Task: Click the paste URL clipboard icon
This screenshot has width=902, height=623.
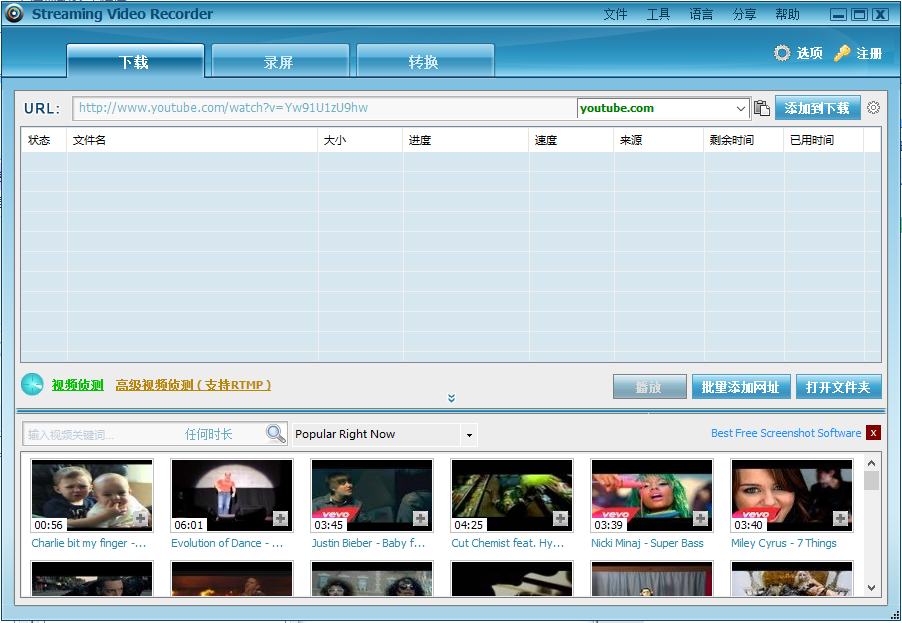Action: click(x=762, y=108)
